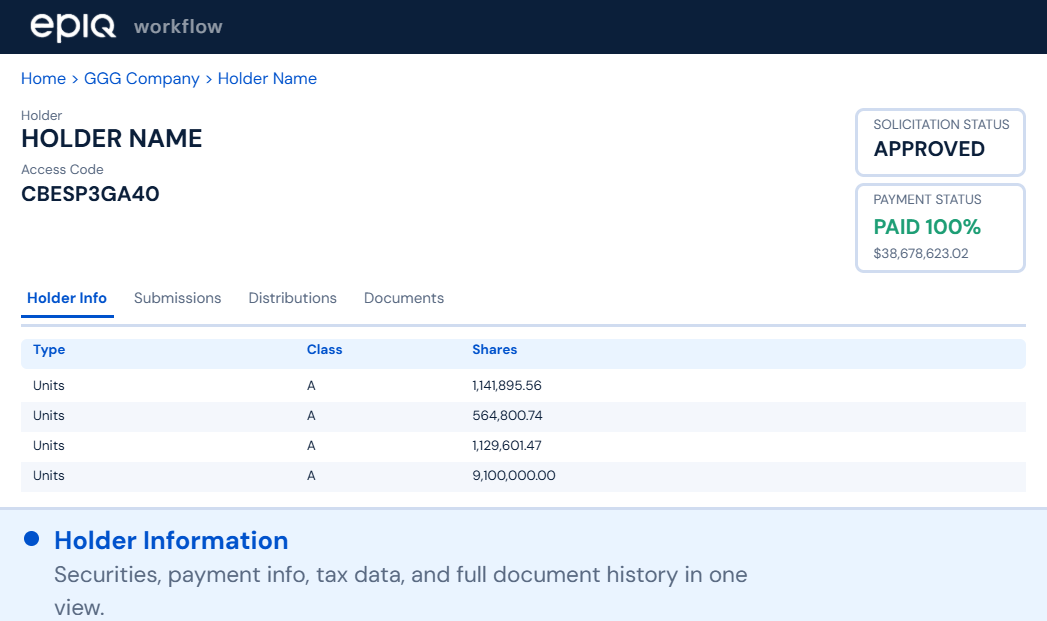Select the Holder Info tab
1047x621 pixels.
pos(67,298)
